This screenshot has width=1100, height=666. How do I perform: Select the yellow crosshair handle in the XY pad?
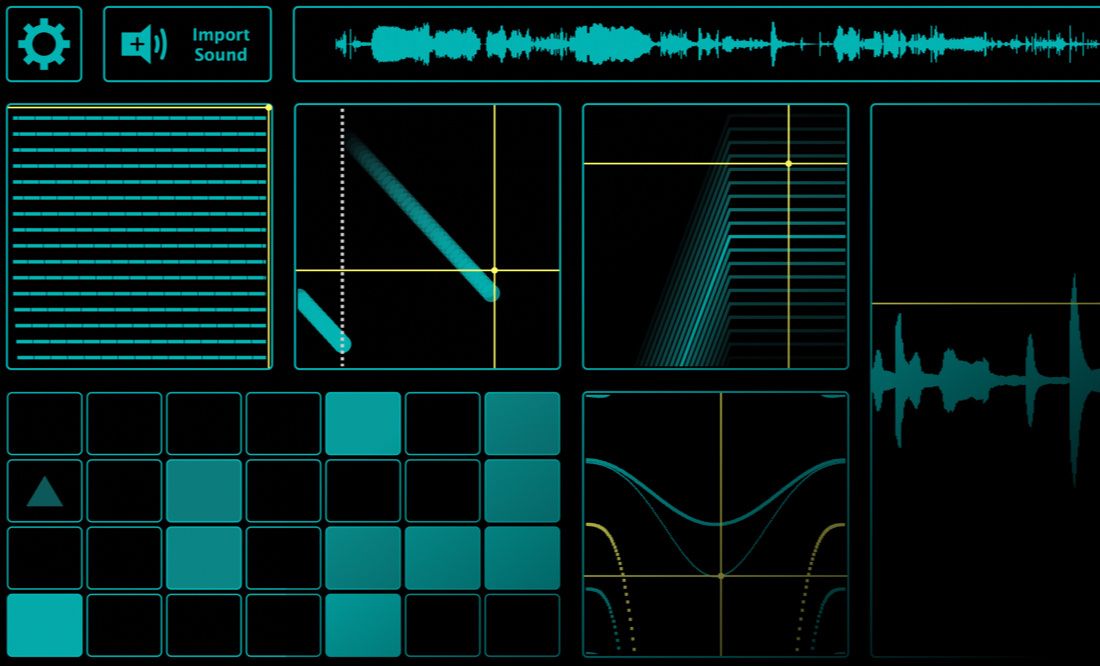coord(497,270)
